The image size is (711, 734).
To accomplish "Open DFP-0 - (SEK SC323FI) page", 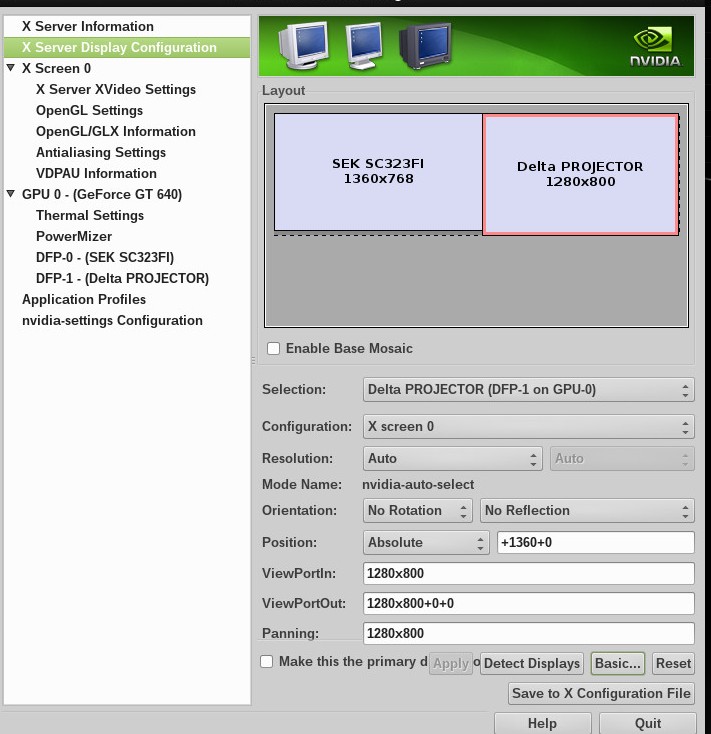I will (105, 257).
